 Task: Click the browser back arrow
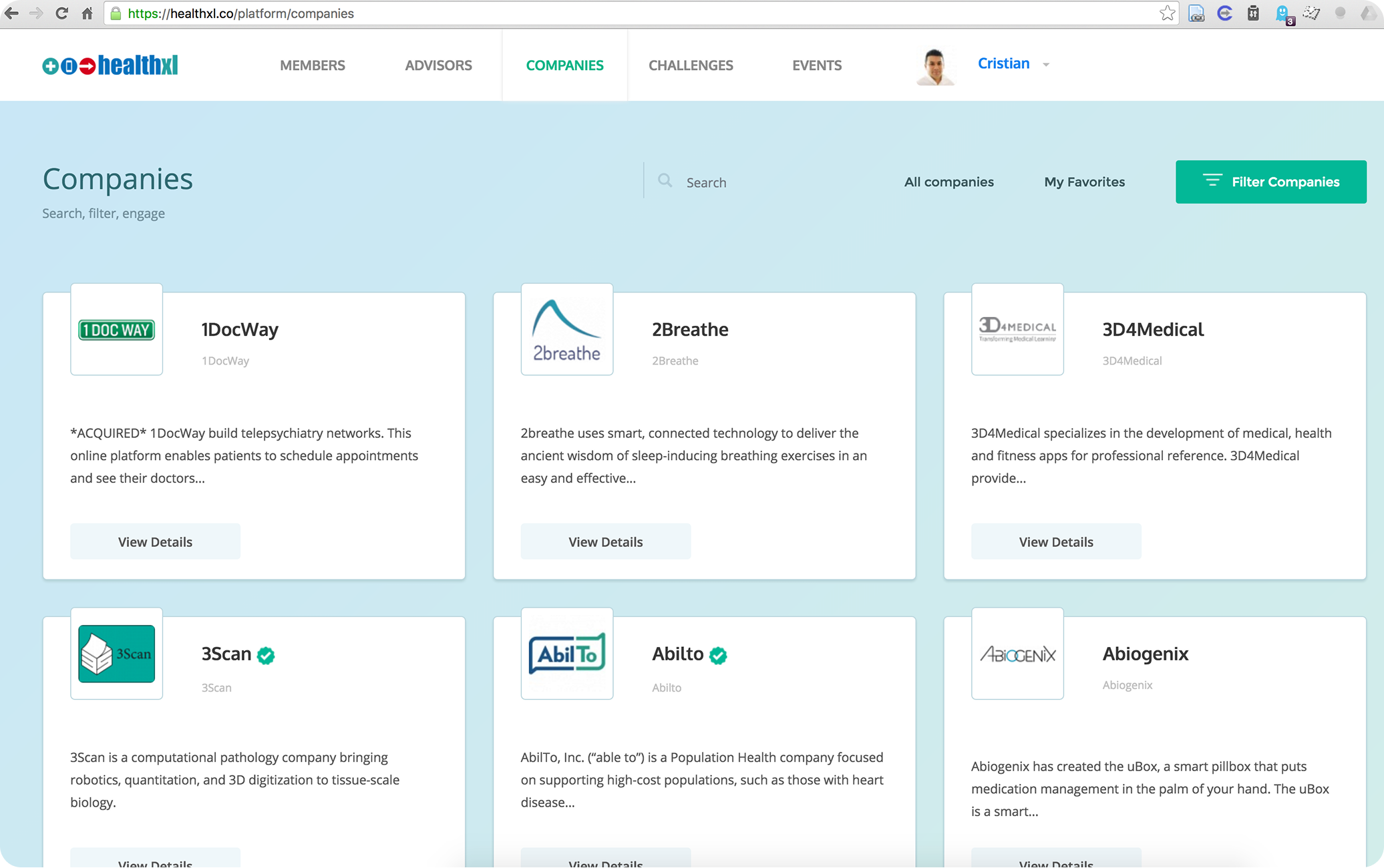[x=11, y=13]
